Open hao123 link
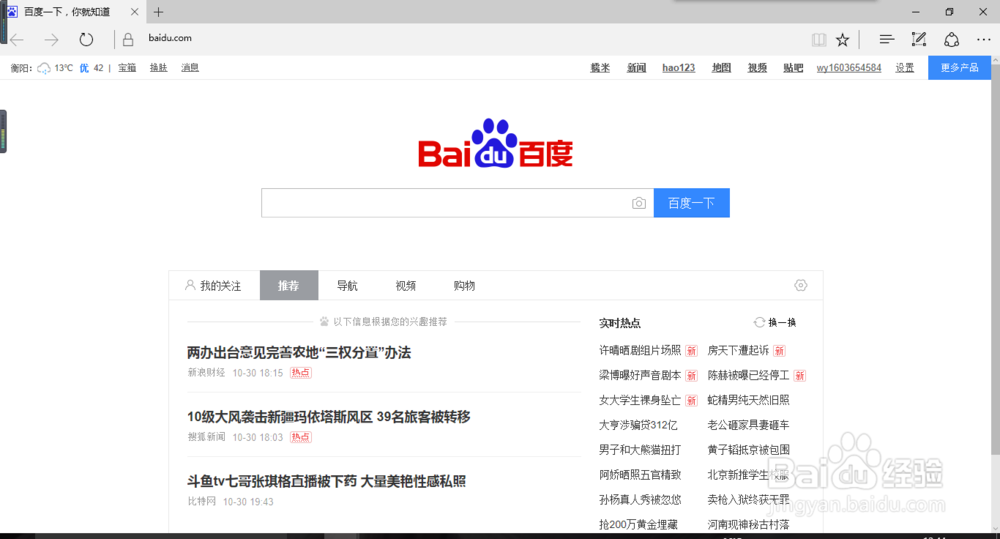 679,68
